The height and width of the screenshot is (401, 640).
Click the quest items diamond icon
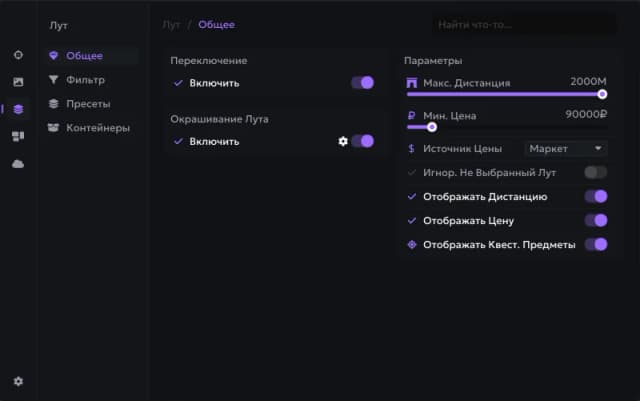(x=412, y=245)
